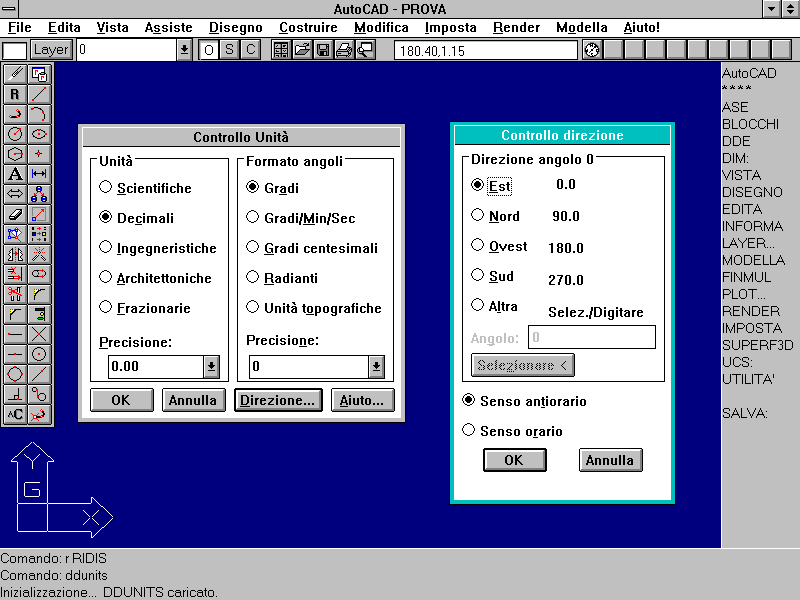This screenshot has height=600, width=800.
Task: Toggle the 'C' toolbar button
Action: 251,50
